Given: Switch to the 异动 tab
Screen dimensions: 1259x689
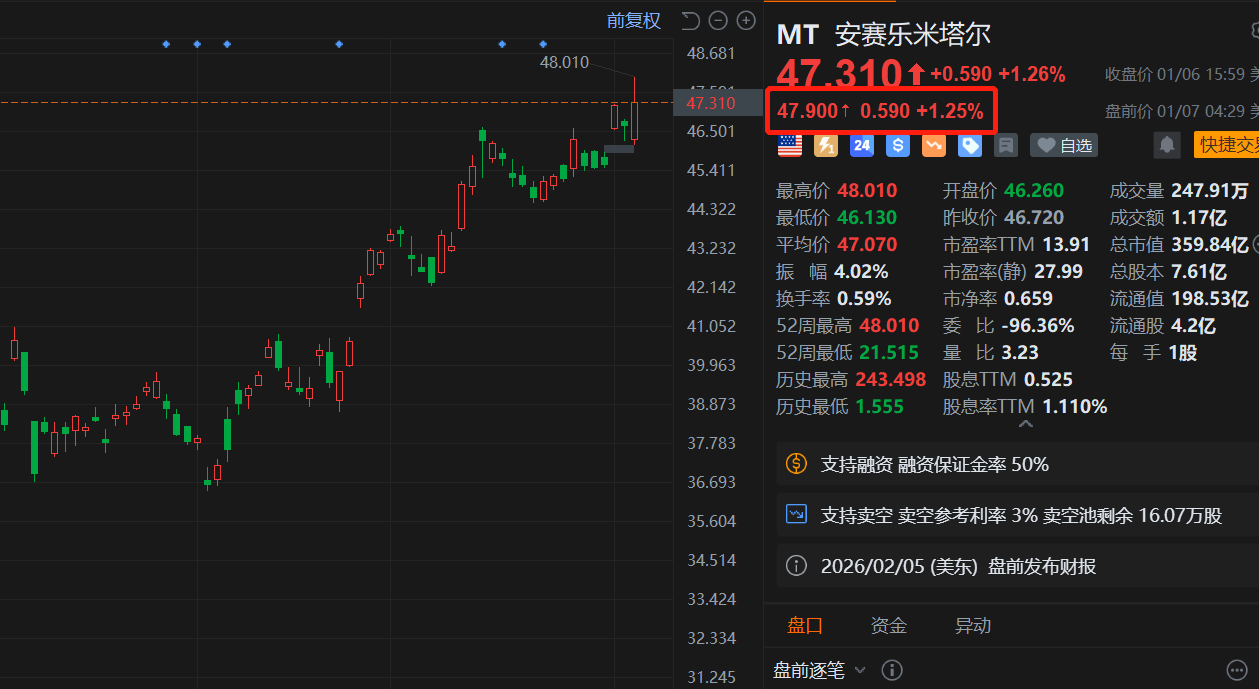Looking at the screenshot, I should (x=973, y=626).
